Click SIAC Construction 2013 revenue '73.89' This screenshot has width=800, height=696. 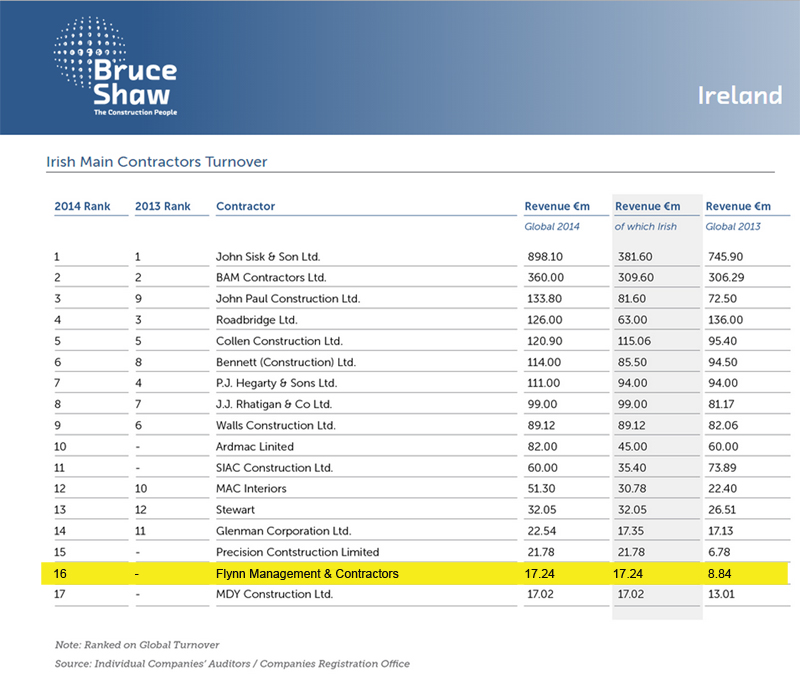click(722, 468)
